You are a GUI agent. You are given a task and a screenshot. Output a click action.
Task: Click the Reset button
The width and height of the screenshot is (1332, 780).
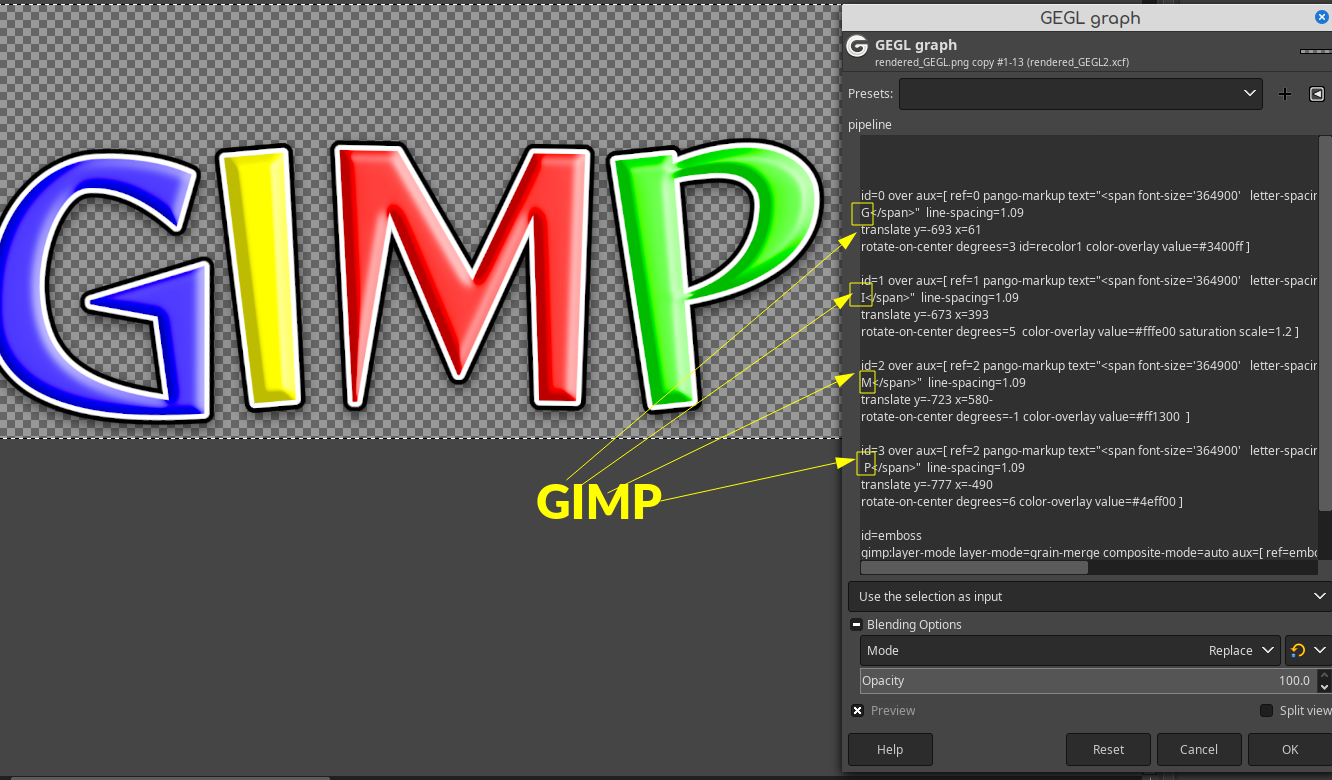click(x=1108, y=749)
